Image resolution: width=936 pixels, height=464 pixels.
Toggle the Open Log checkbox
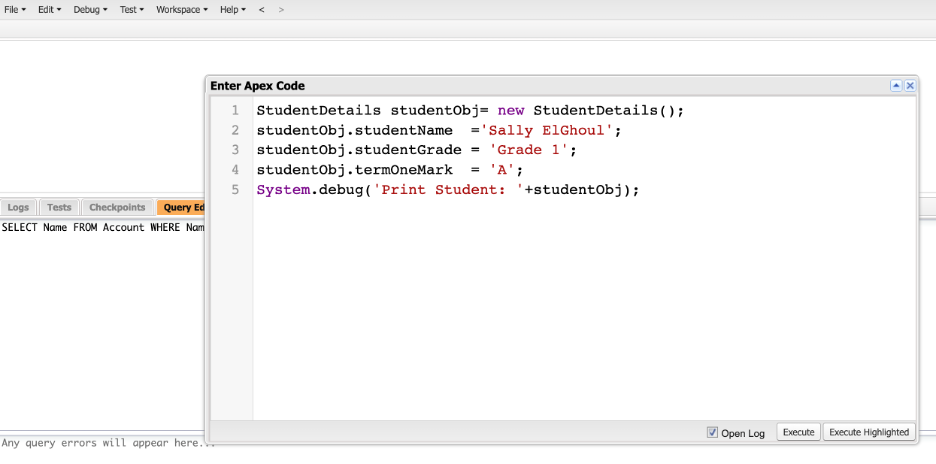click(x=712, y=432)
